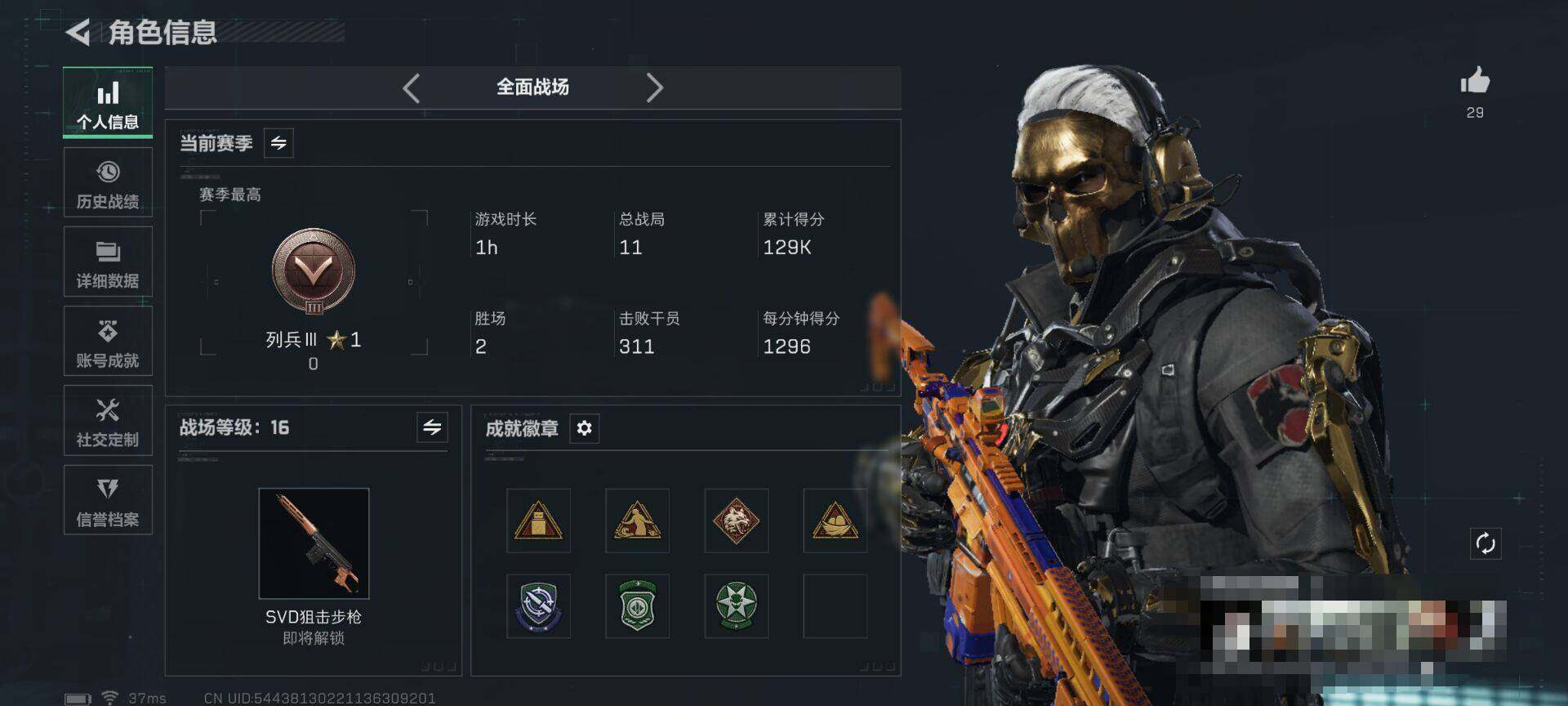
Task: Select the wolf head achievement badge
Action: click(736, 521)
